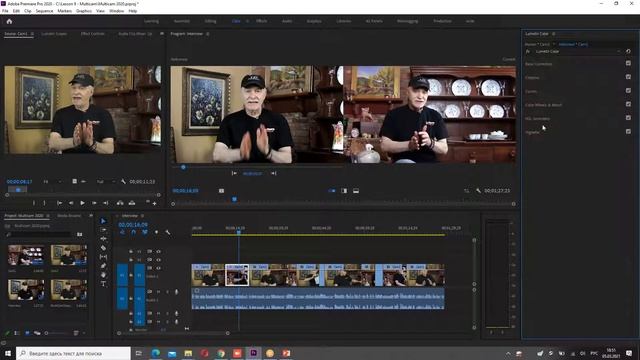Switch to the Learning workspace
Screen dimensions: 640x360
151,21
